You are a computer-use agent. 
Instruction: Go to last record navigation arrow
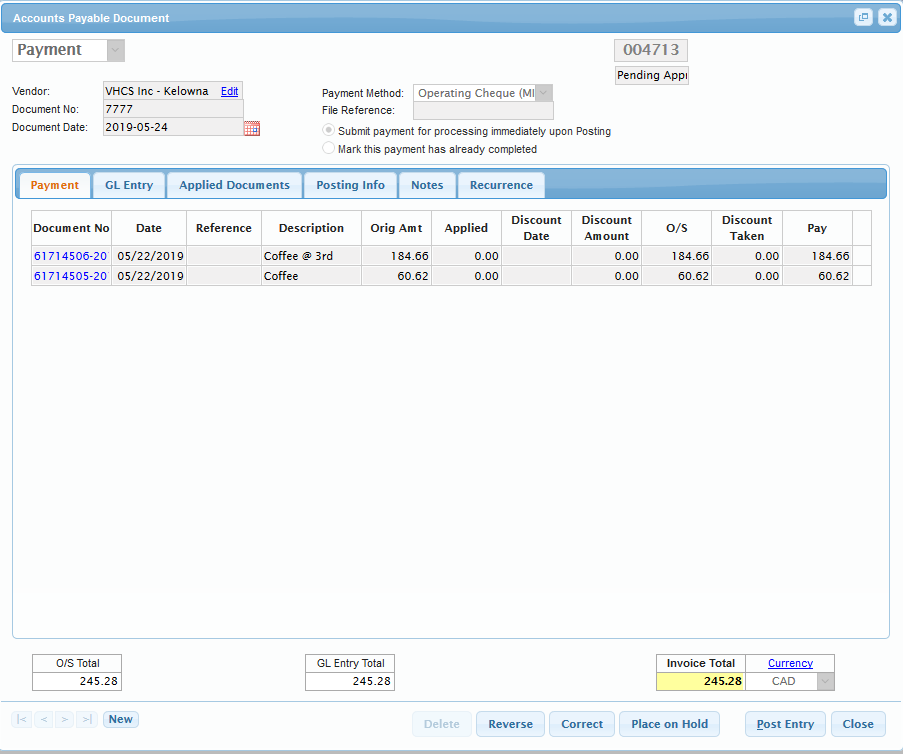pos(87,719)
